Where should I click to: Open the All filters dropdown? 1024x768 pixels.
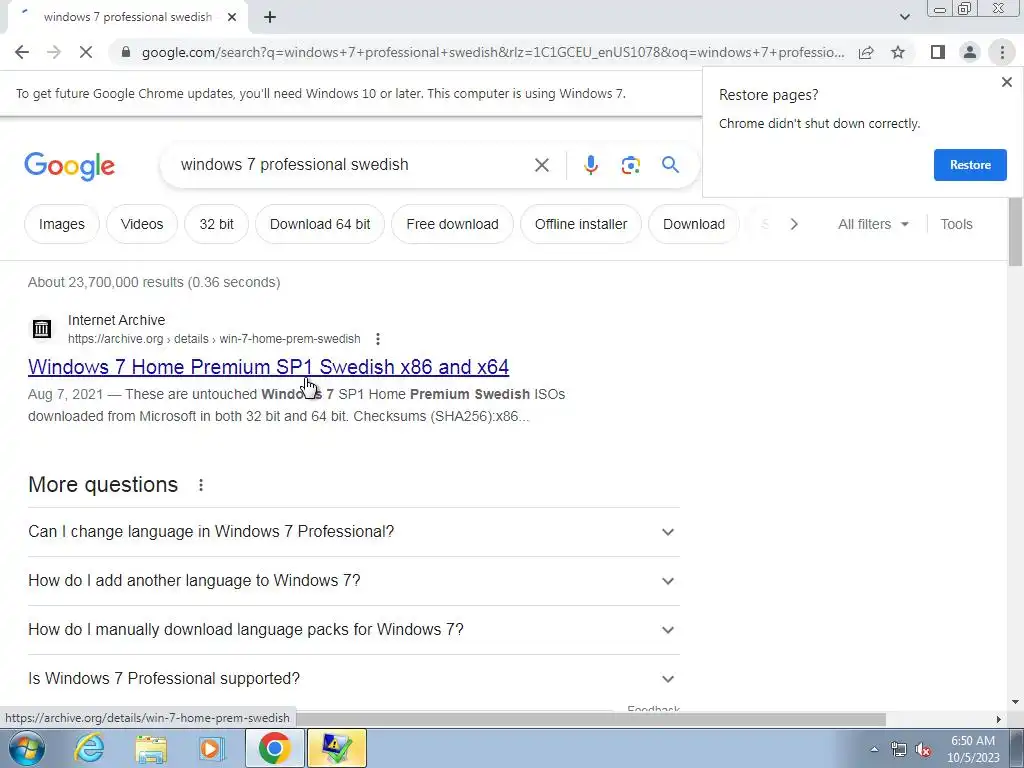pos(873,224)
